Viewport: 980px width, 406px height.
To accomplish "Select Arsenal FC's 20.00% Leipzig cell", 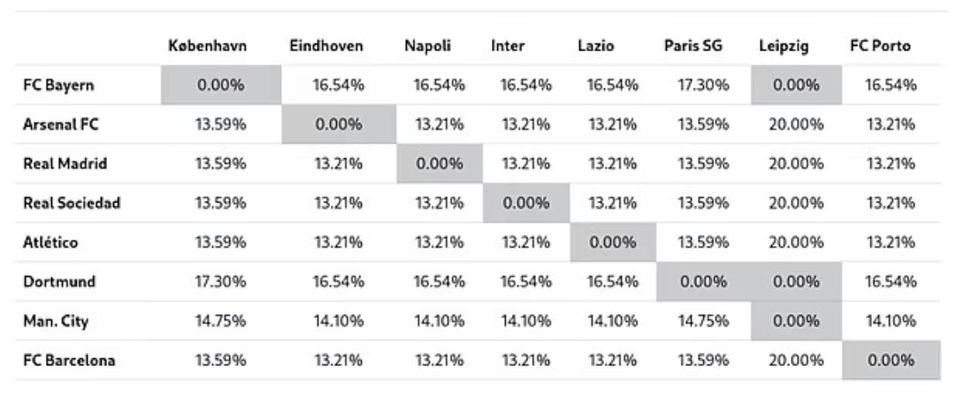I will coord(798,124).
